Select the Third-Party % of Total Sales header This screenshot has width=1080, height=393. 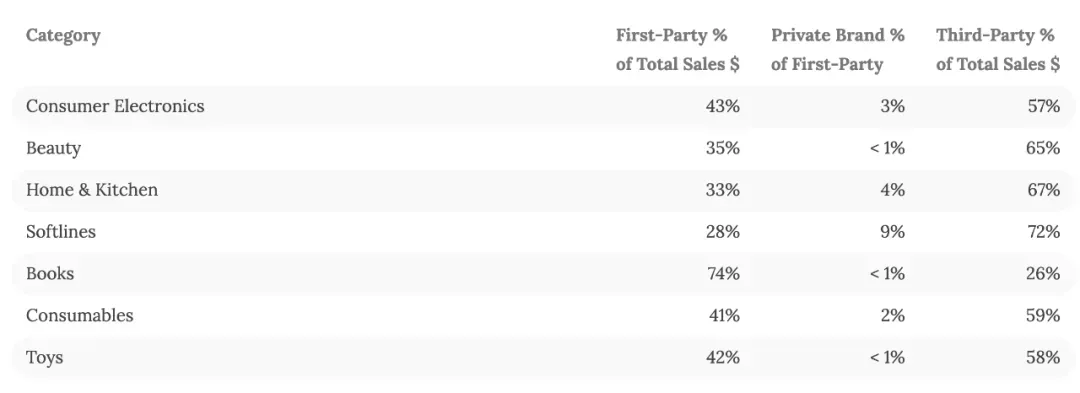tap(998, 50)
